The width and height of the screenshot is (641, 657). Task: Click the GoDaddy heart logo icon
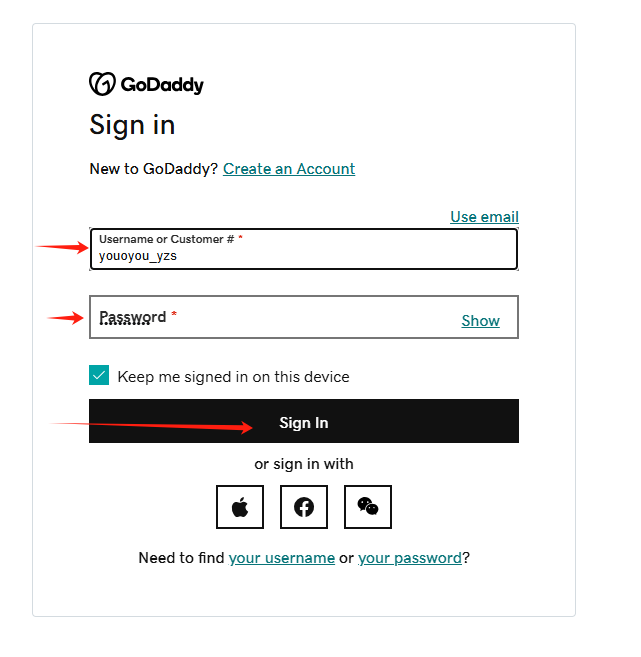pyautogui.click(x=102, y=84)
